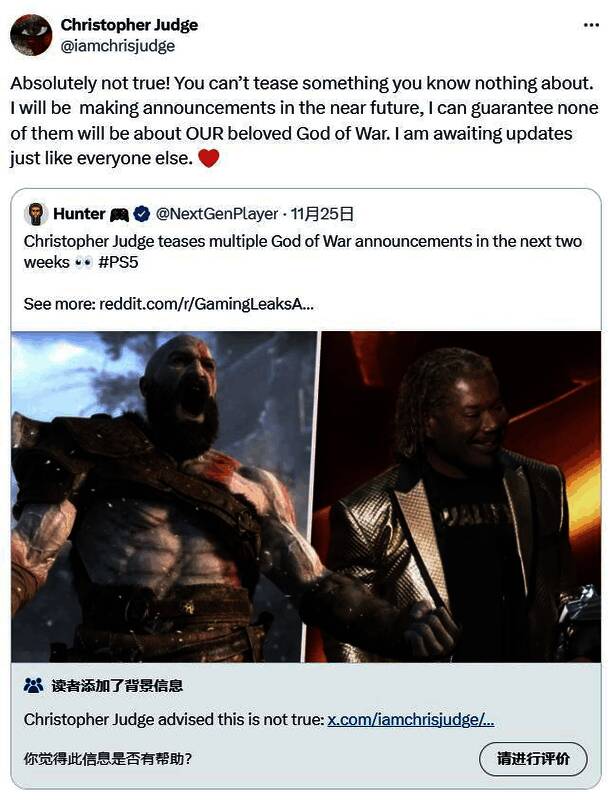The image size is (615, 800).
Task: Open the Kratos screaming image
Action: [x=164, y=496]
